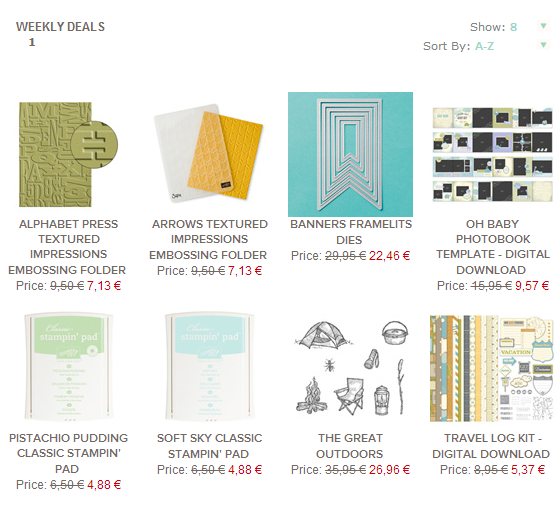Select the A-Z sort value

point(484,46)
